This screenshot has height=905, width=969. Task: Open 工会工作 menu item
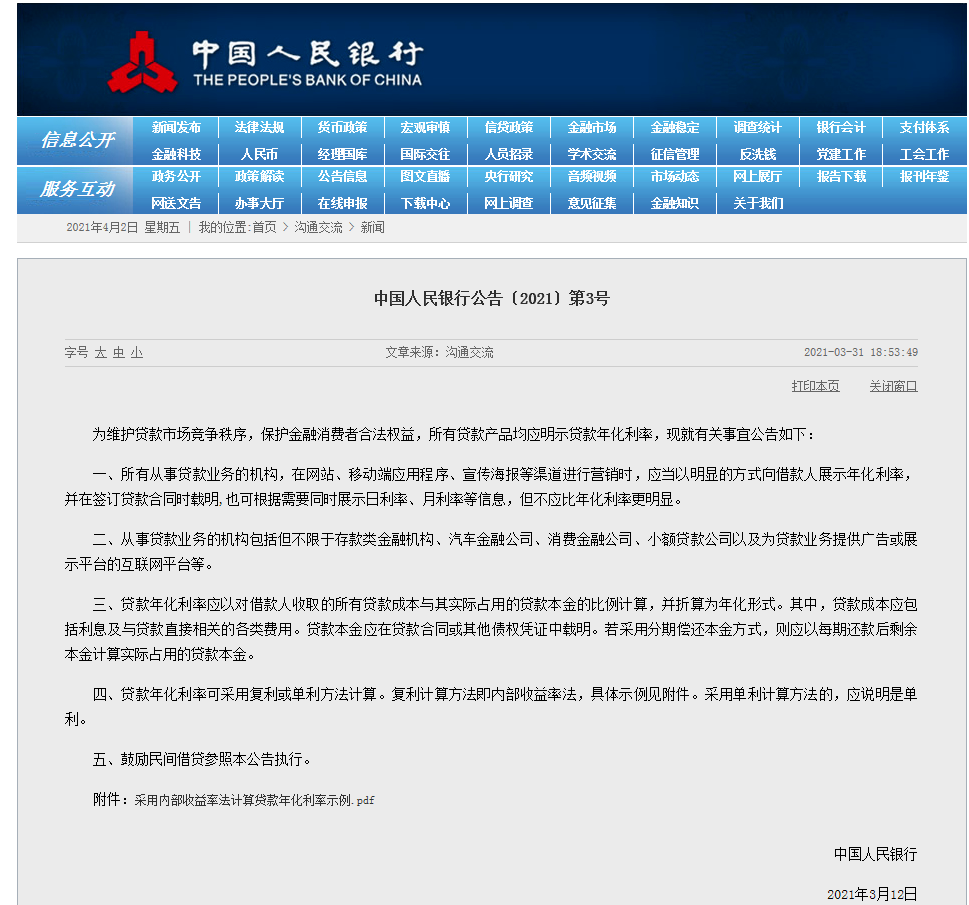[924, 154]
